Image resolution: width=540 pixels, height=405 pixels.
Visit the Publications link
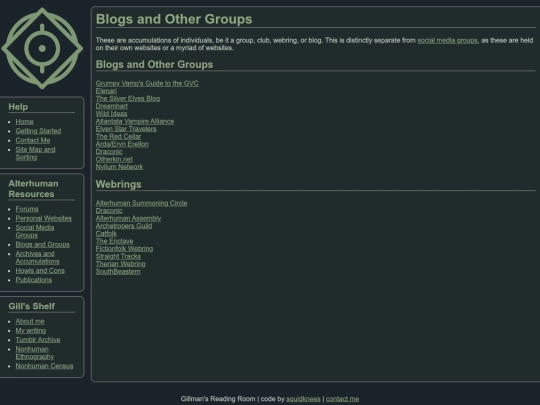coord(34,280)
